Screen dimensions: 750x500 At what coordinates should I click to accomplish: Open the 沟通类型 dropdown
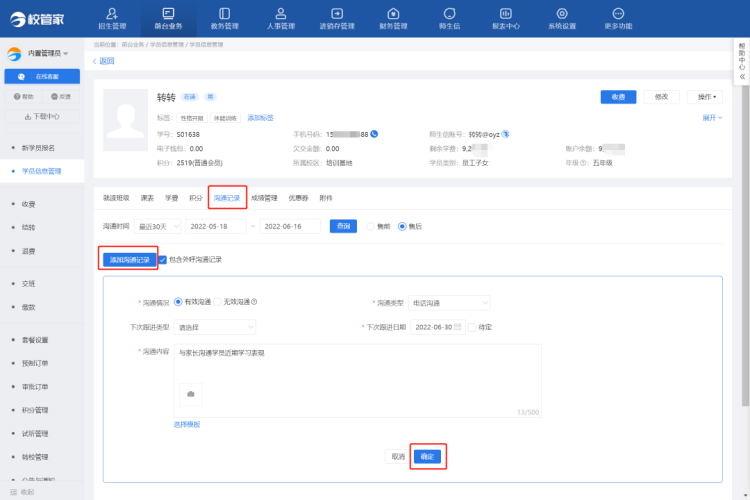click(x=450, y=302)
